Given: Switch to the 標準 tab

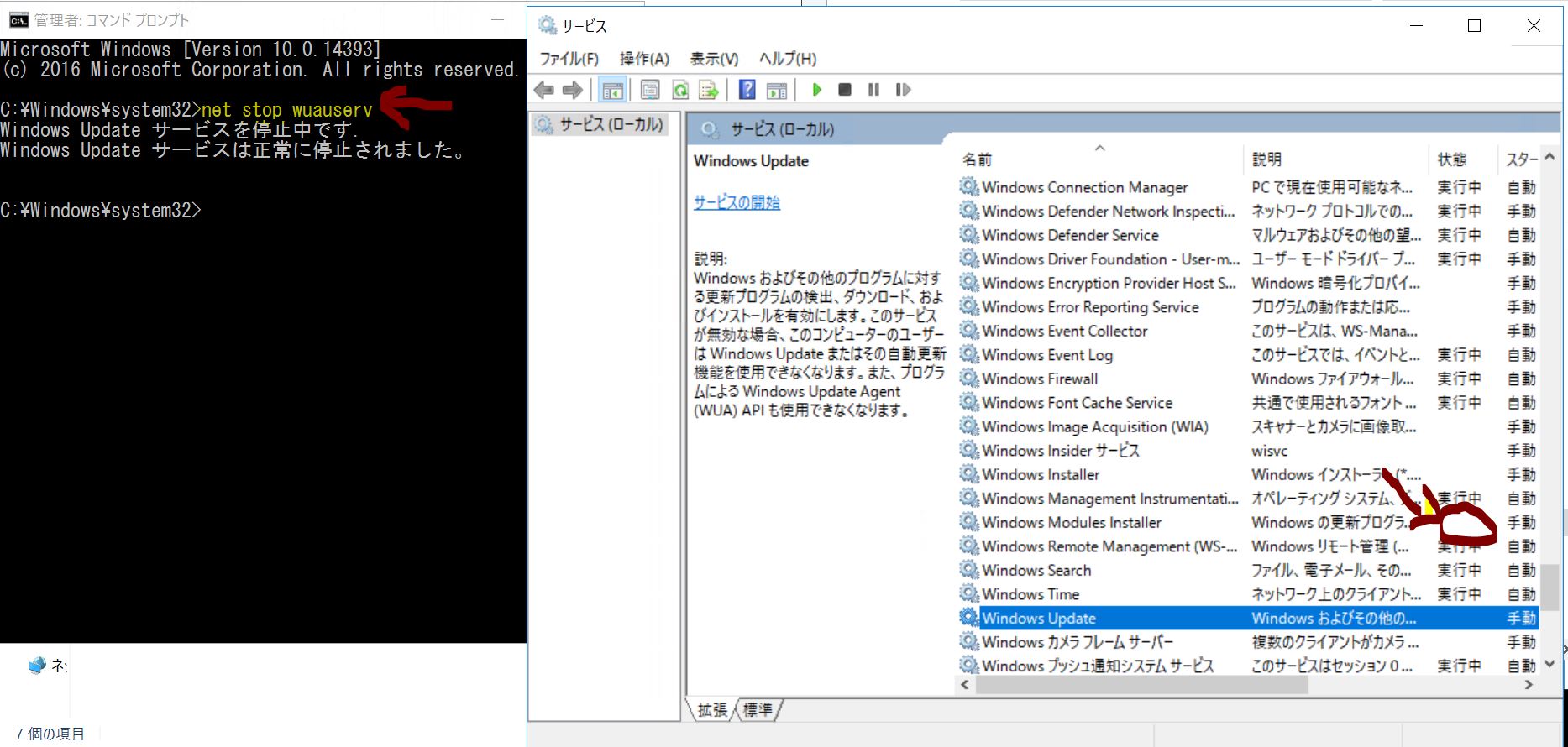Looking at the screenshot, I should (x=758, y=710).
